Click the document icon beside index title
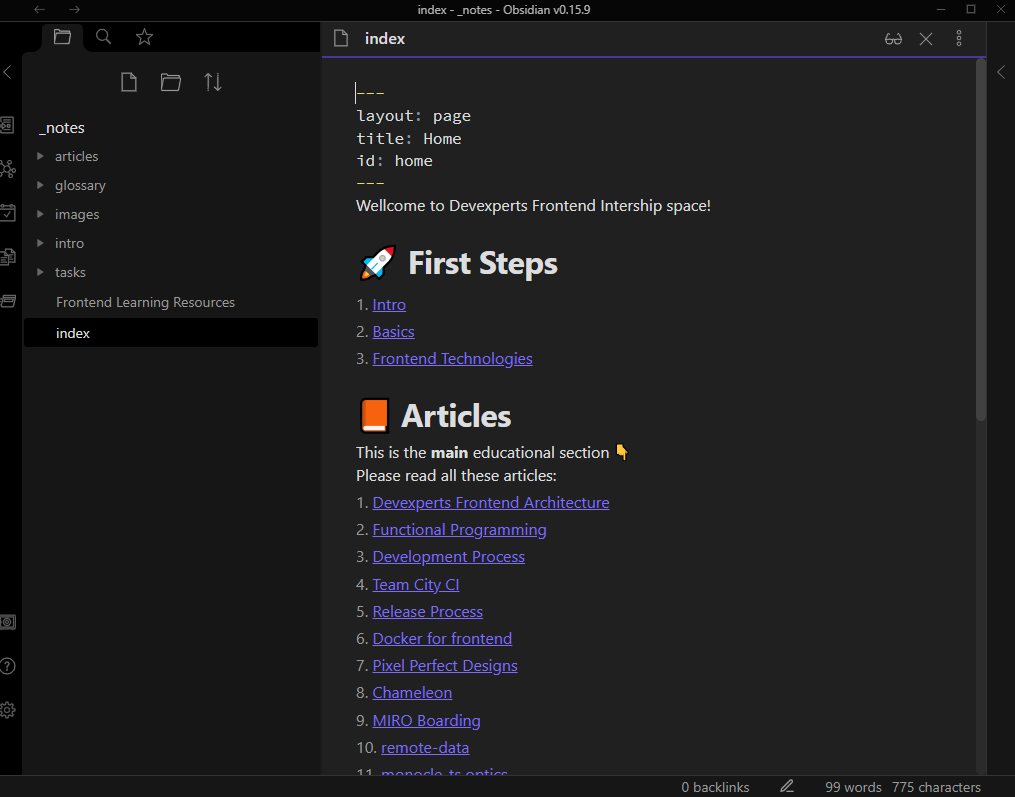The width and height of the screenshot is (1015, 797). click(x=341, y=39)
